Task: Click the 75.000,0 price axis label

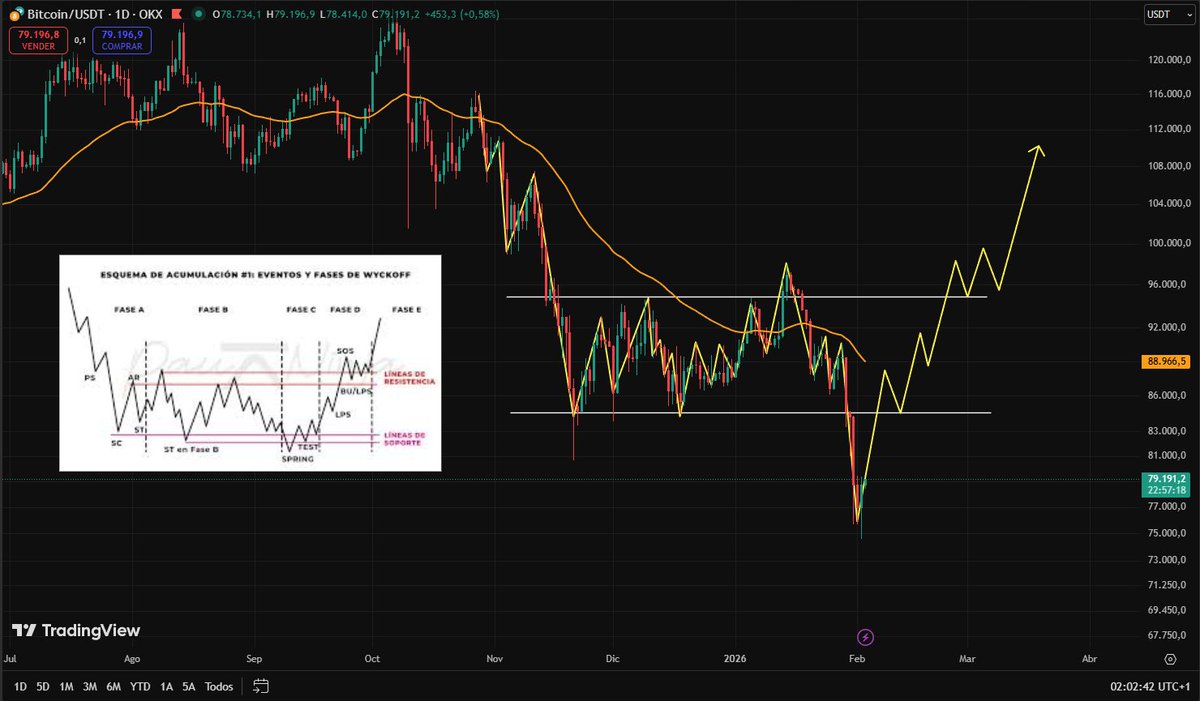Action: [x=1167, y=533]
